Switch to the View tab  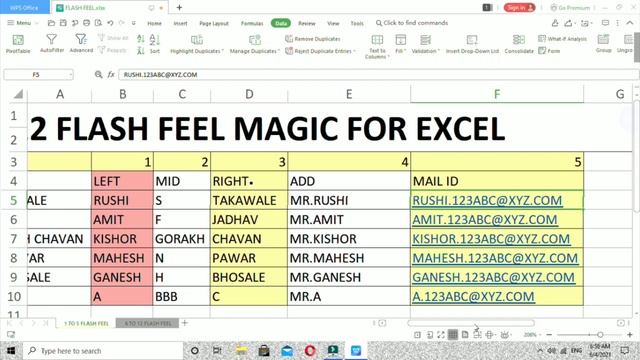[333, 23]
